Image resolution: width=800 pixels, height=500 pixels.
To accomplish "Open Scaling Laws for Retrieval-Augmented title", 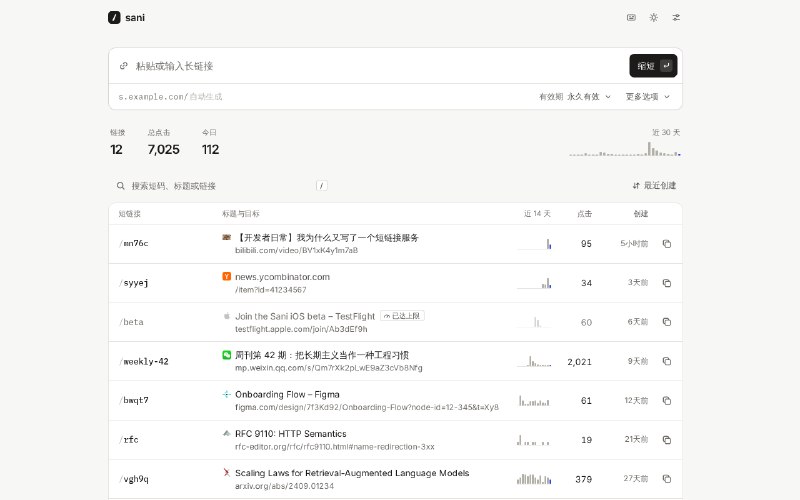I will click(352, 473).
